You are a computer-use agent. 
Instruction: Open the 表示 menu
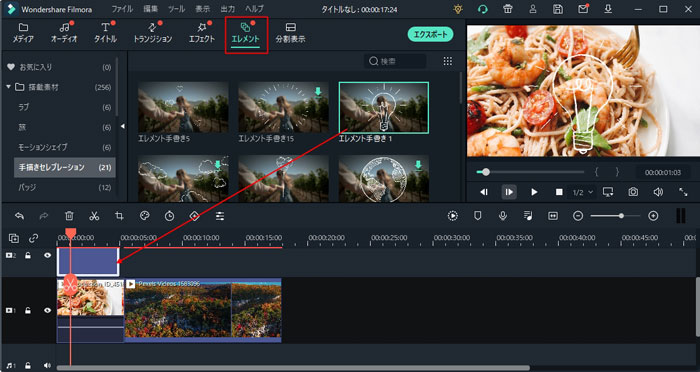point(203,9)
